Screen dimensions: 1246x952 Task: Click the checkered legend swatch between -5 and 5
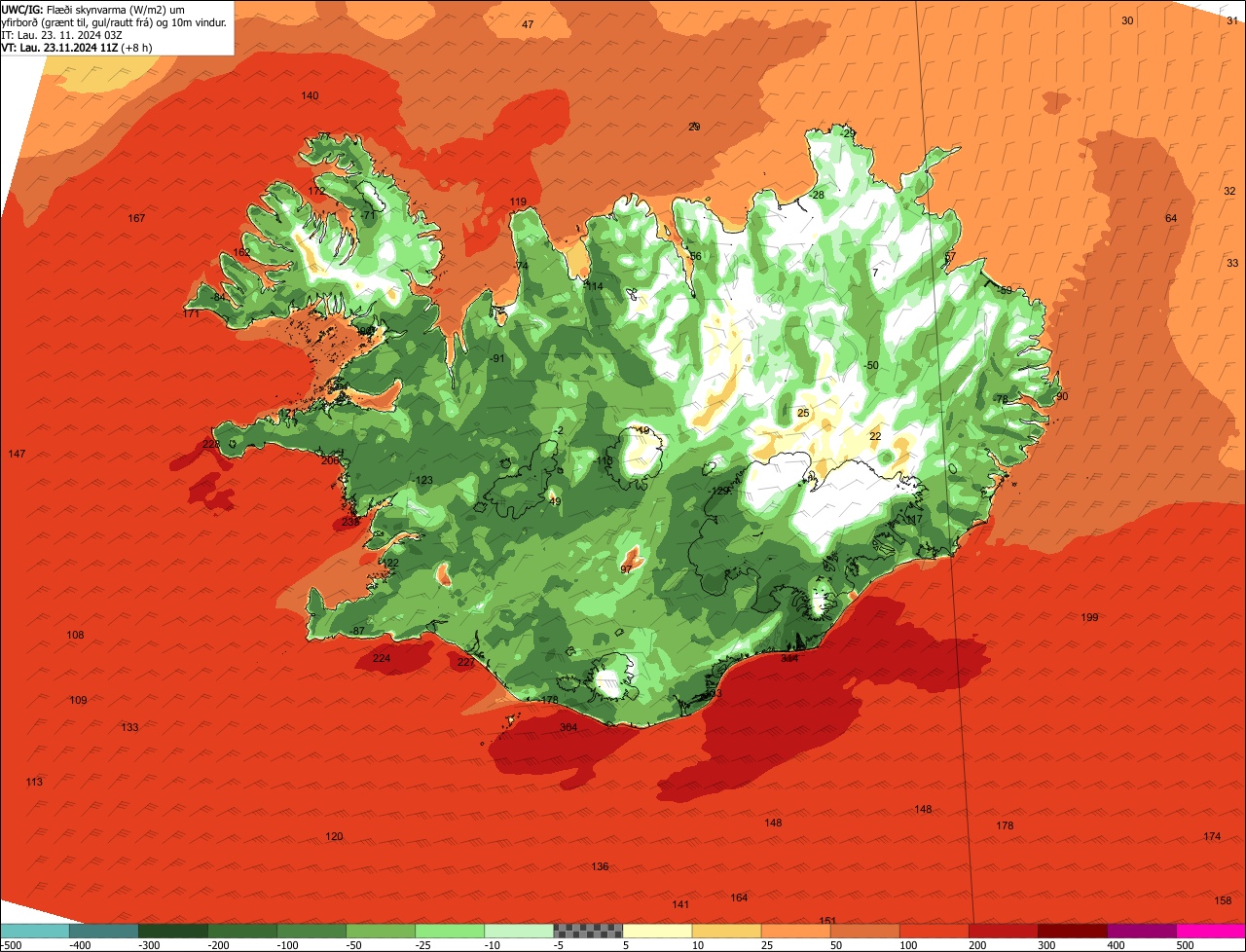(588, 931)
